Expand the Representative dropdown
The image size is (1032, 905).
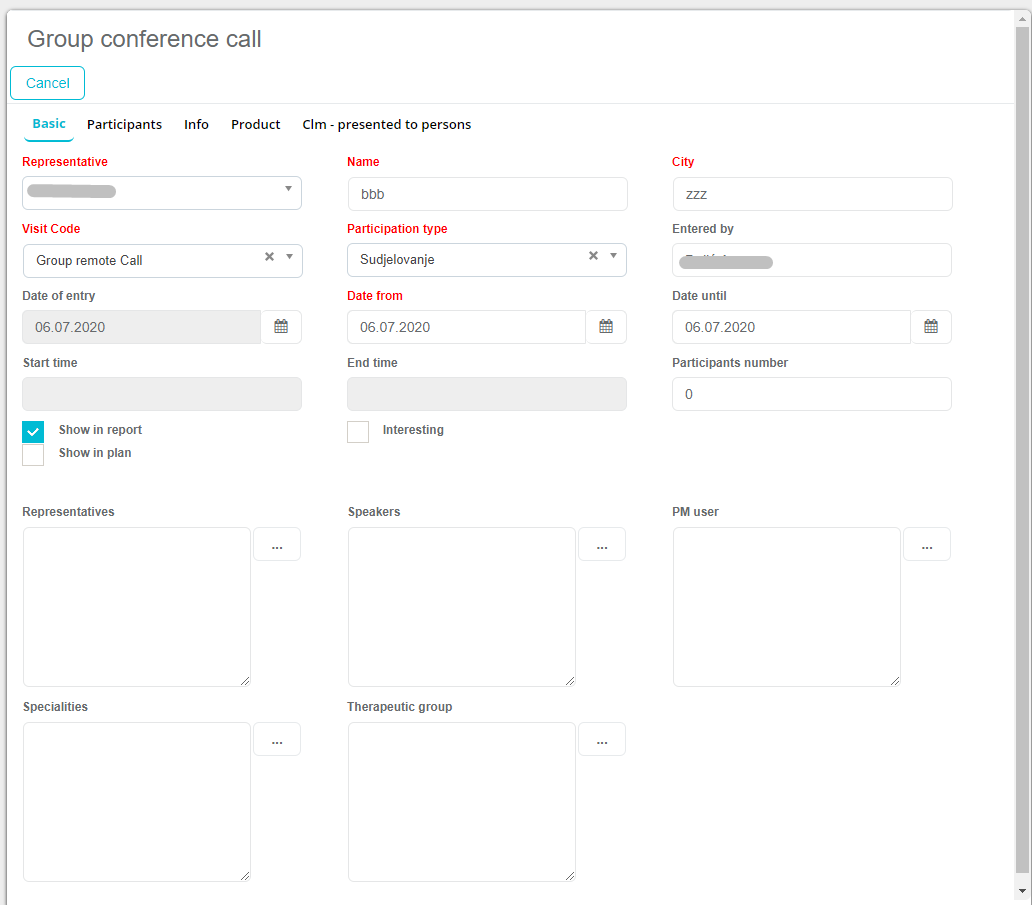pyautogui.click(x=288, y=189)
